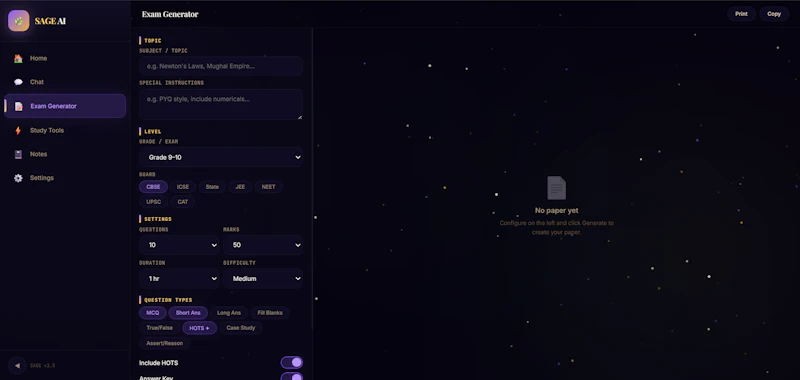Screen dimensions: 800x380
Task: Click the Home house icon
Action: tap(18, 59)
